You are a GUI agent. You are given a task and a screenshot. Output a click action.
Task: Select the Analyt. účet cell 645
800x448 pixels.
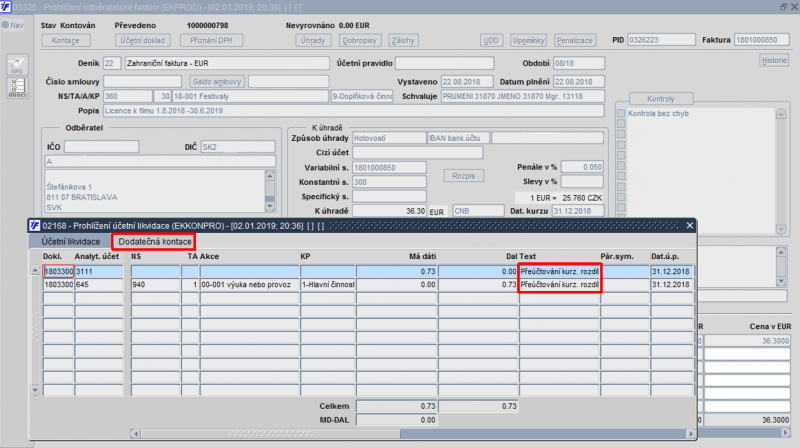tap(99, 284)
